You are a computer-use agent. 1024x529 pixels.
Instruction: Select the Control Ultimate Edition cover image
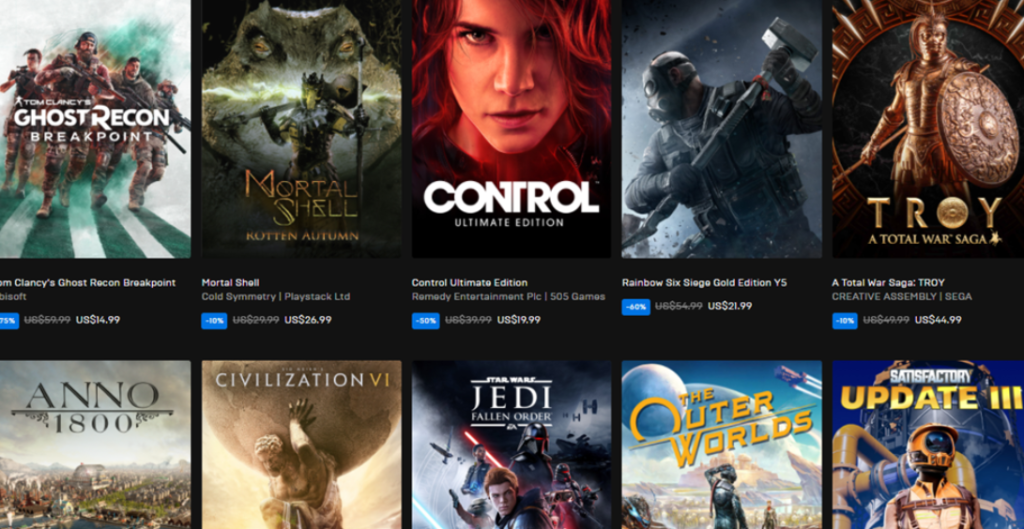[511, 129]
